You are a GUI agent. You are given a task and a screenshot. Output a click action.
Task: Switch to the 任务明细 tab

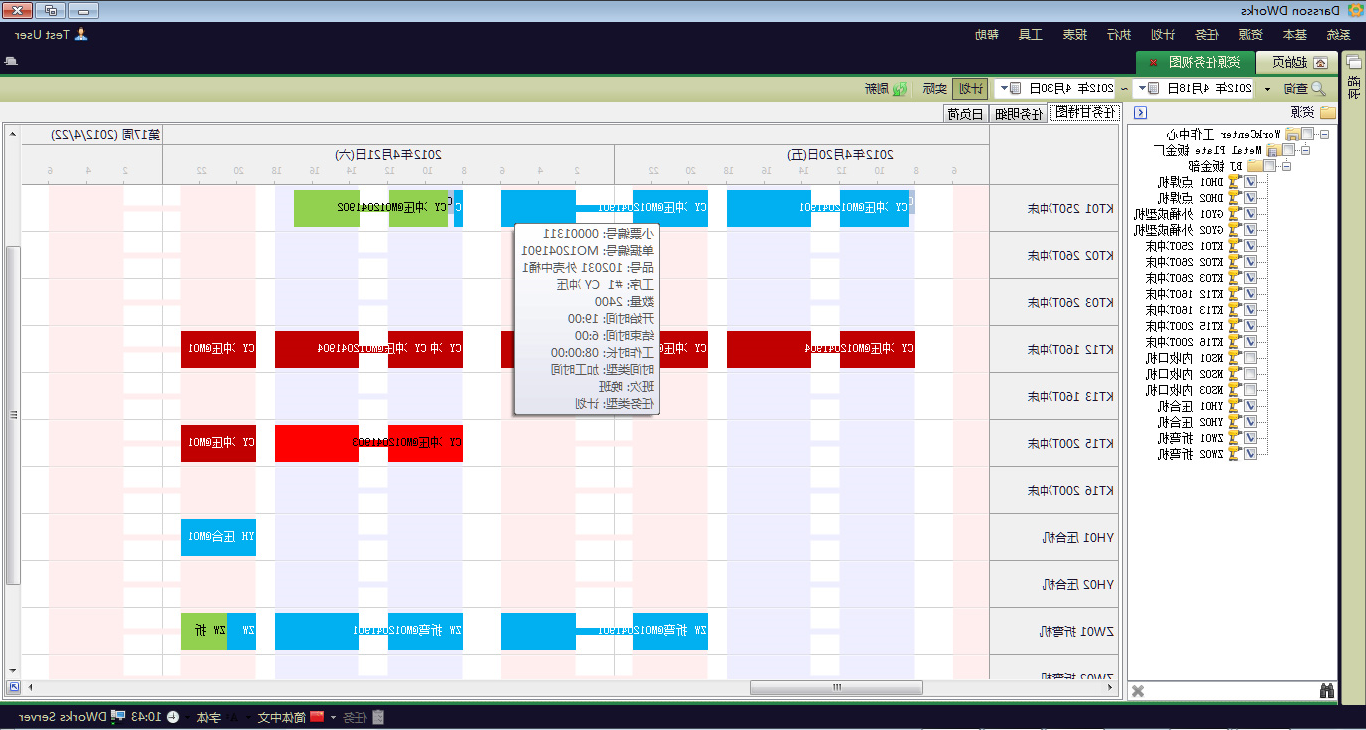(x=1018, y=113)
